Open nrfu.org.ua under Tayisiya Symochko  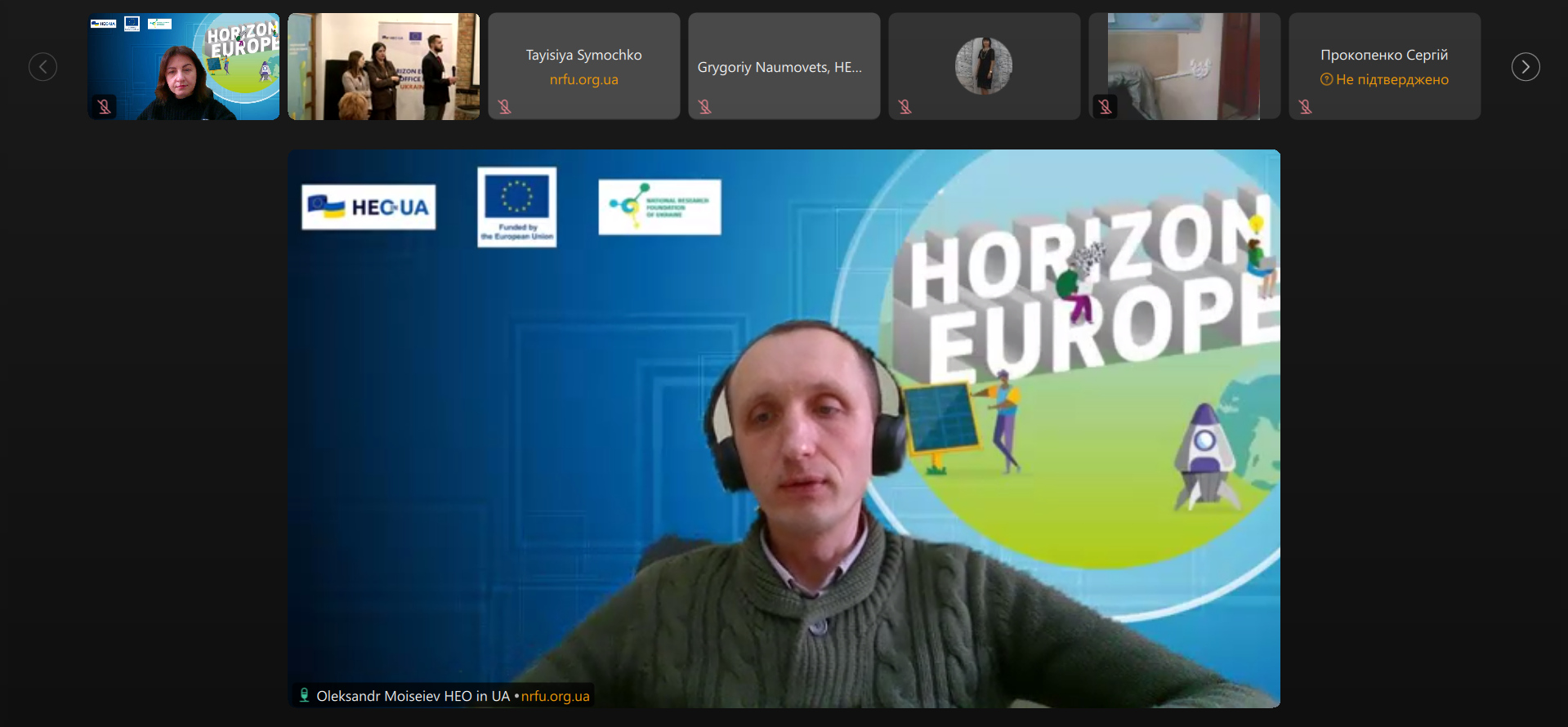[583, 80]
